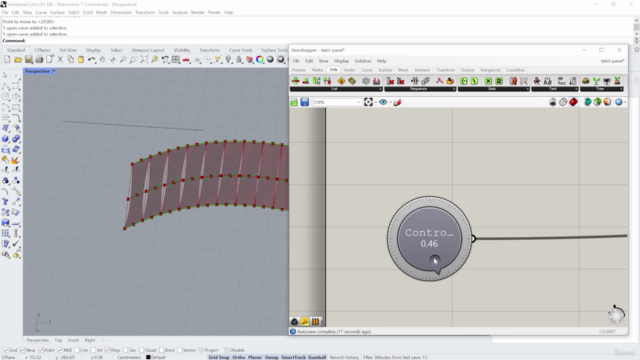Open the Perspective viewport title dropdown arrow

(x=54, y=71)
